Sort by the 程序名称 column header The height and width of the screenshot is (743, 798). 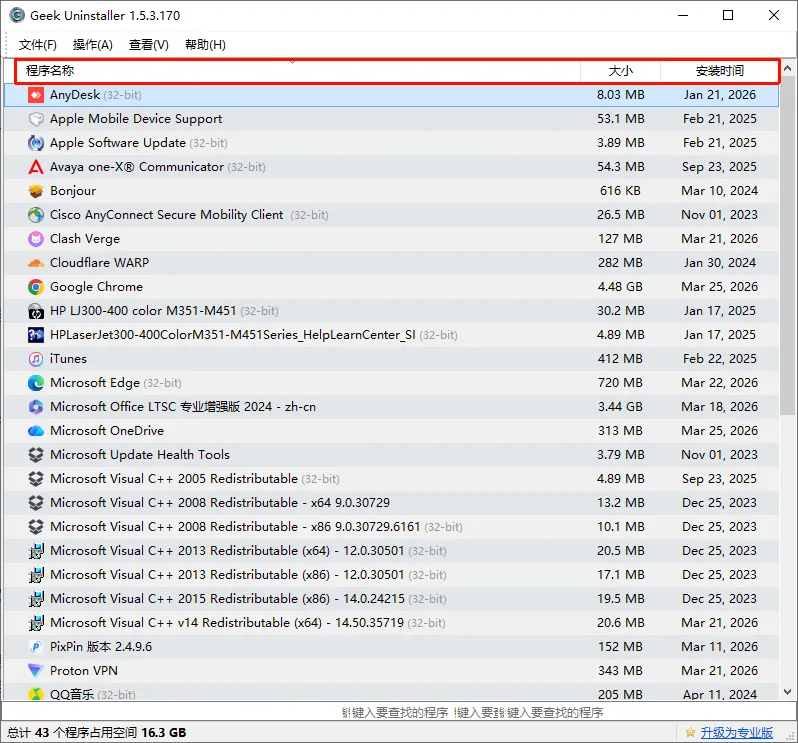(x=298, y=71)
